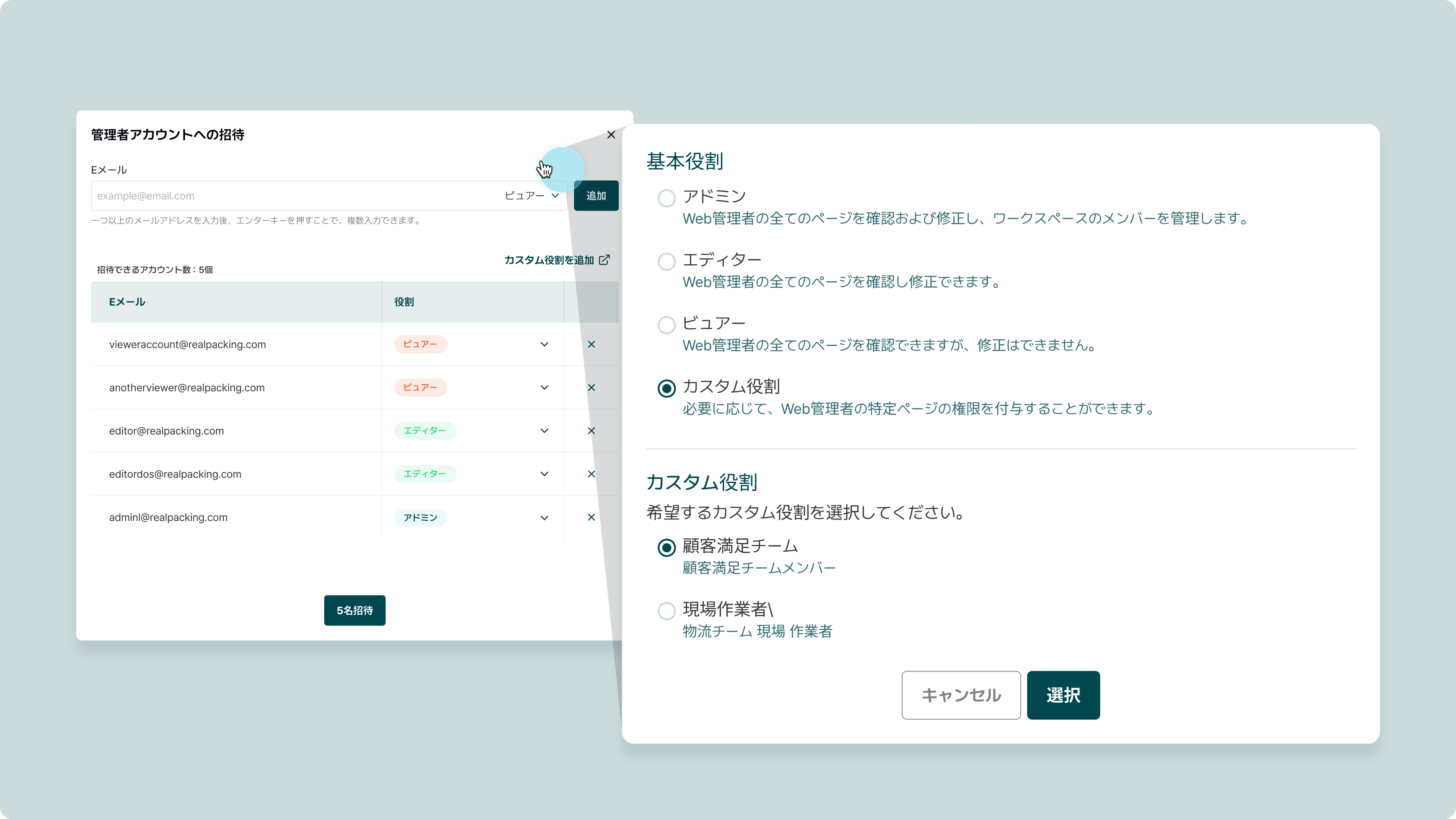Select the 現場作業者 custom role radio
This screenshot has height=819, width=1456.
point(667,610)
